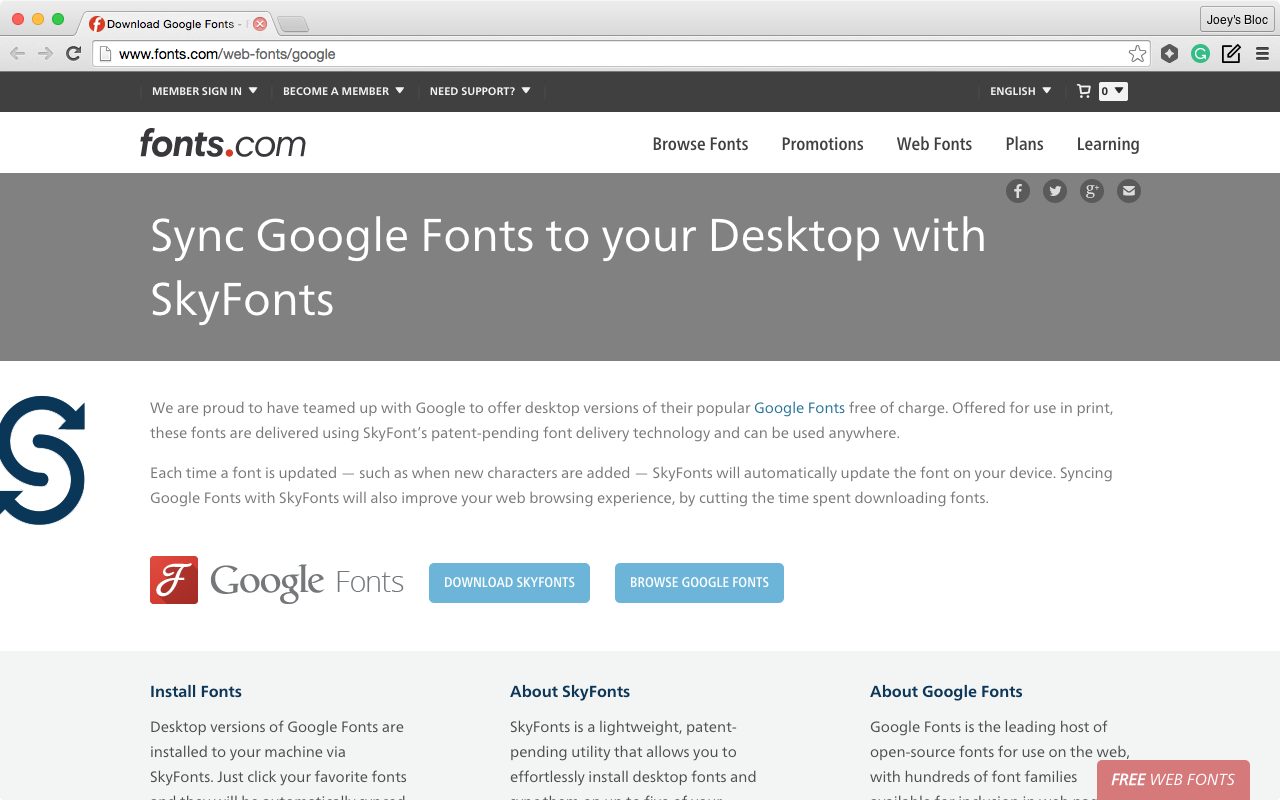Go to the Web Fonts menu
Screen dimensions: 1280x800
tap(934, 144)
